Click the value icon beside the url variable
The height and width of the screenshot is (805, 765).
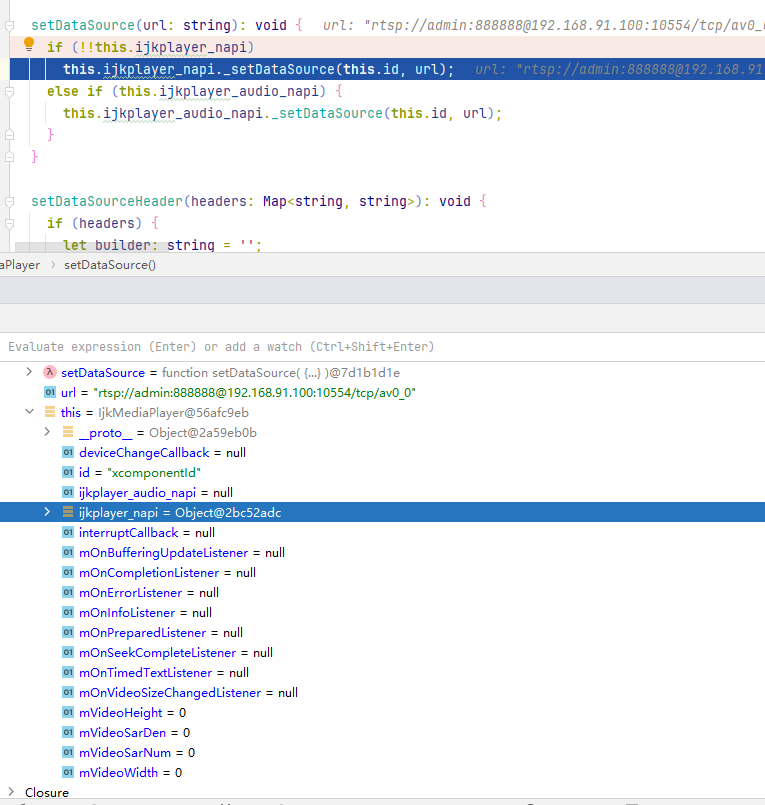[50, 392]
